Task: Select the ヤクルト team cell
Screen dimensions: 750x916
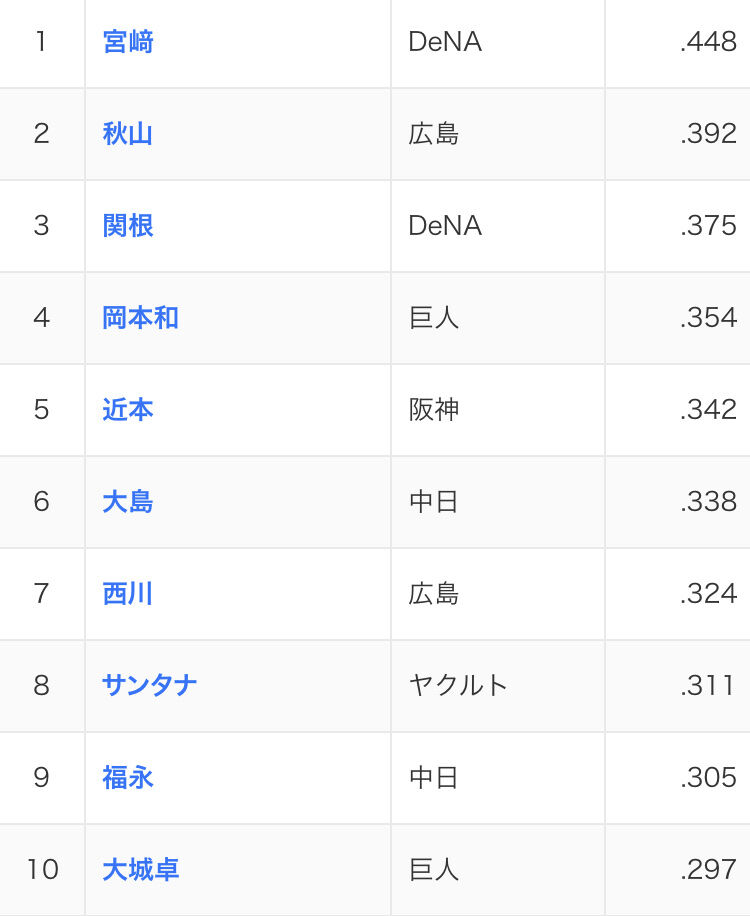Action: [459, 686]
